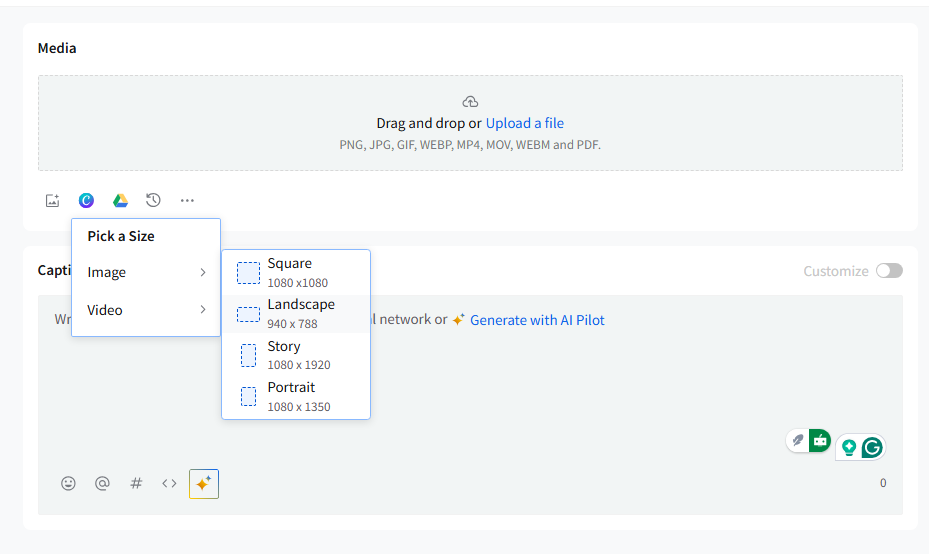Screen dimensions: 929x554
Task: Click Generate with AI Pilot link
Action: coord(537,320)
